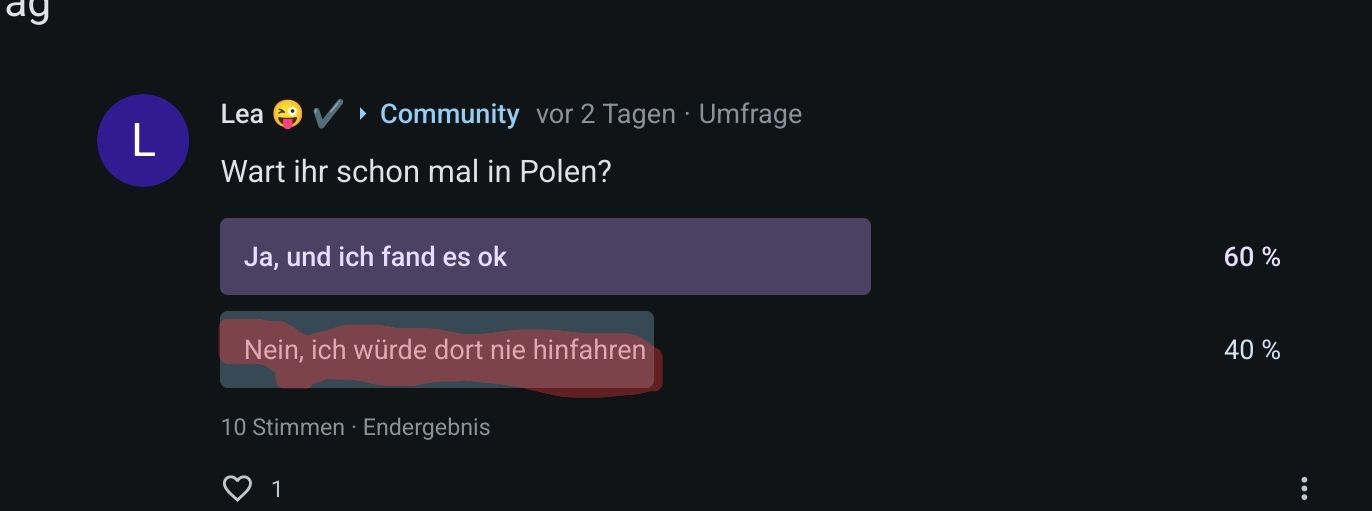Open Lea's profile by username
Viewport: 1372px width, 511px height.
point(242,114)
